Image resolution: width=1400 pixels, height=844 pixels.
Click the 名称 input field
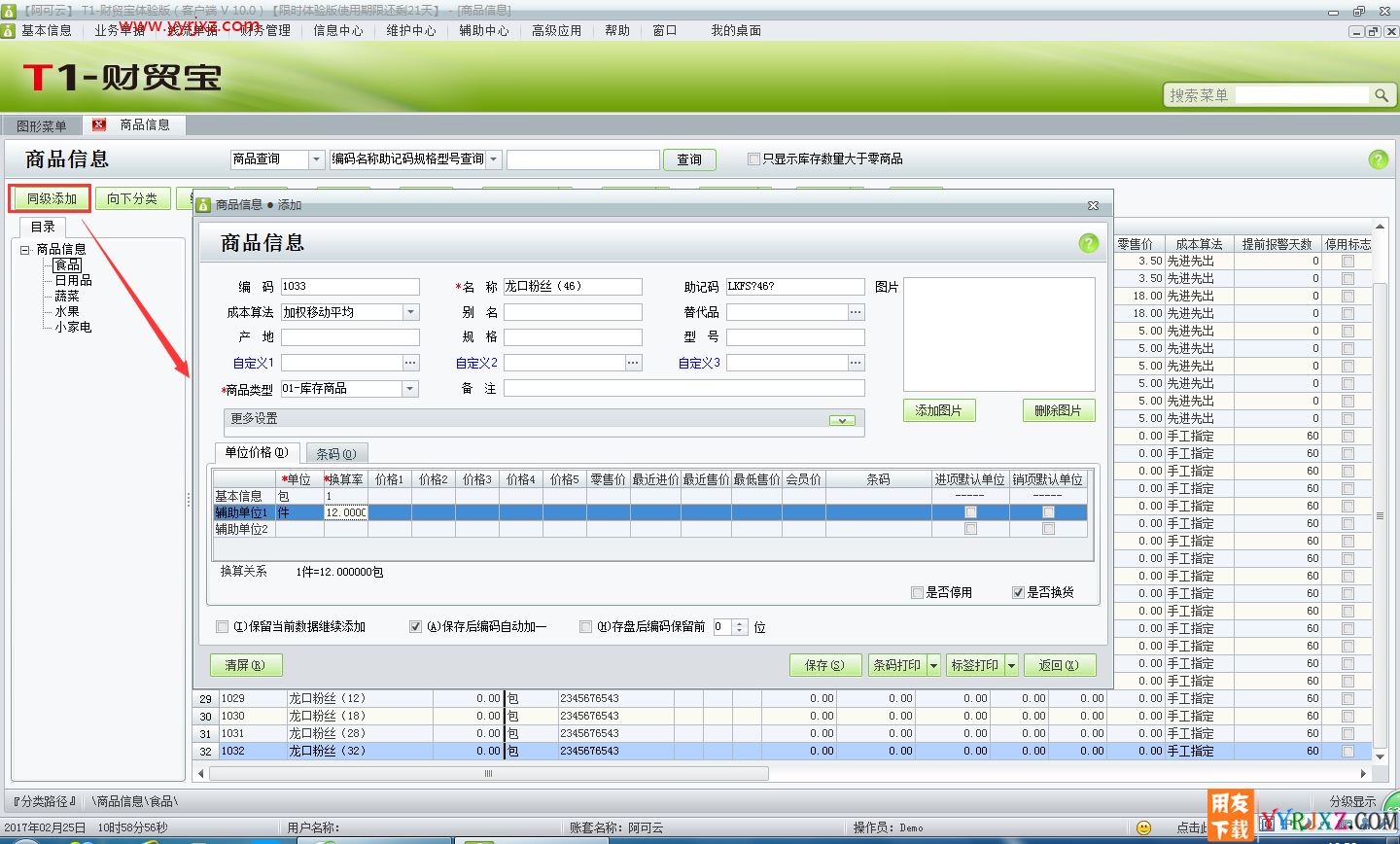[x=572, y=287]
